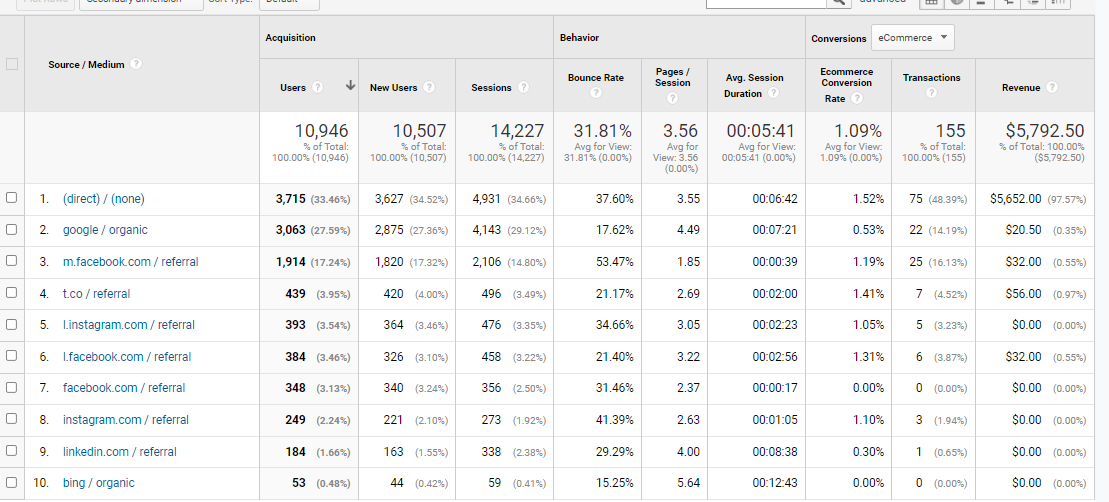Click the Acquisition group header
The image size is (1109, 502).
click(291, 37)
